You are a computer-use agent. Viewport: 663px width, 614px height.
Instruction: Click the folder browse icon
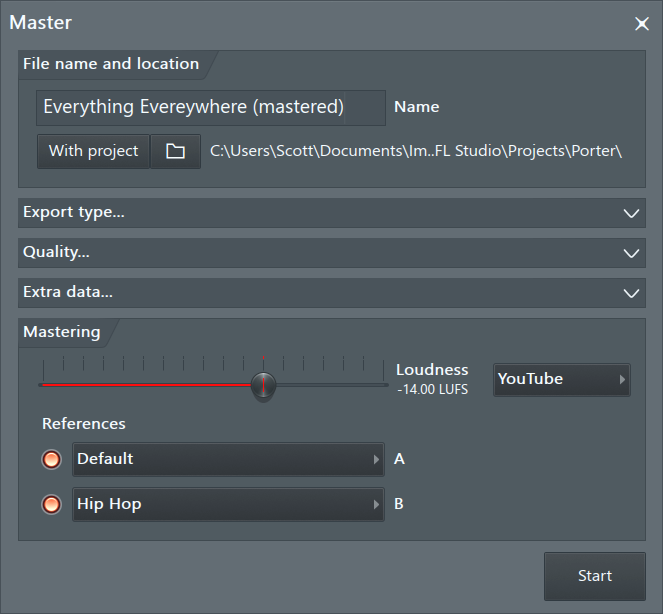[176, 151]
